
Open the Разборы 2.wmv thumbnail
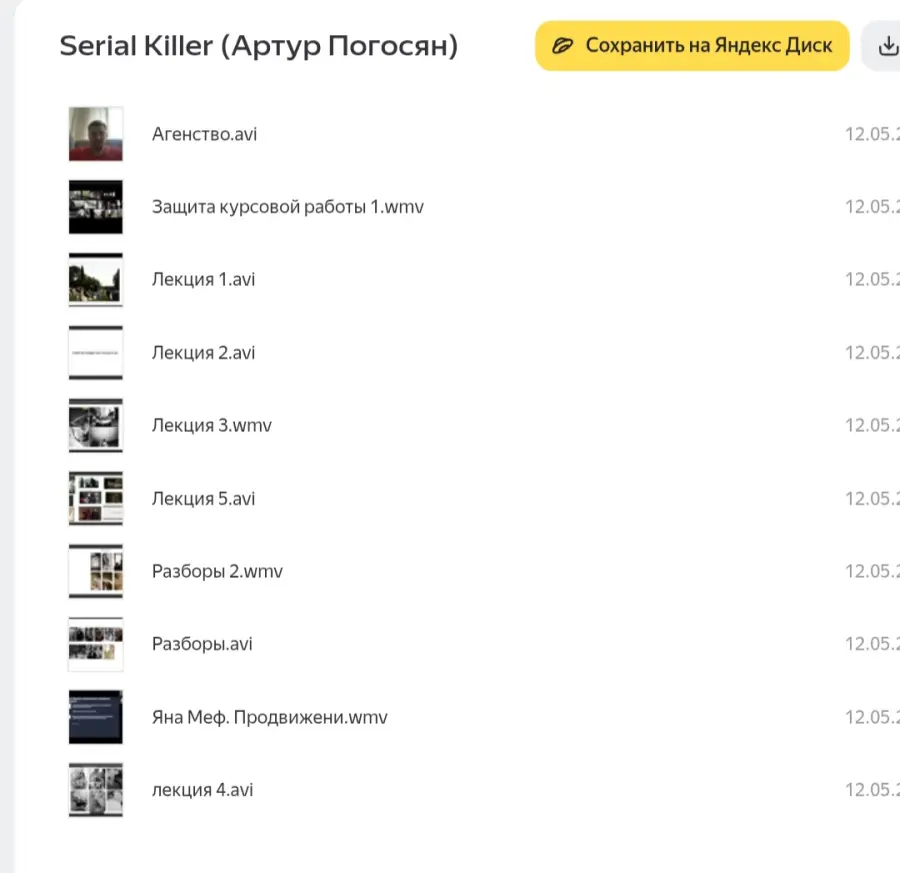[96, 571]
